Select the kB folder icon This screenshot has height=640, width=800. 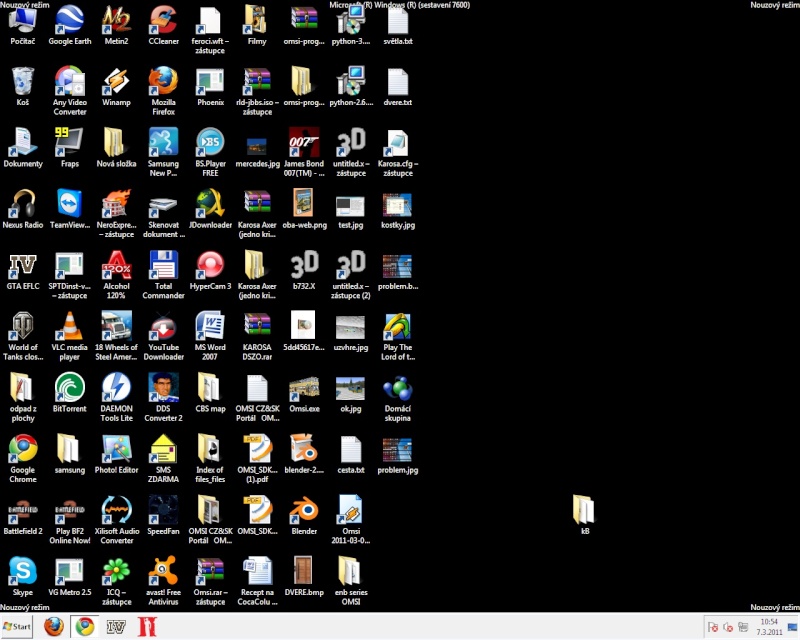tap(585, 514)
